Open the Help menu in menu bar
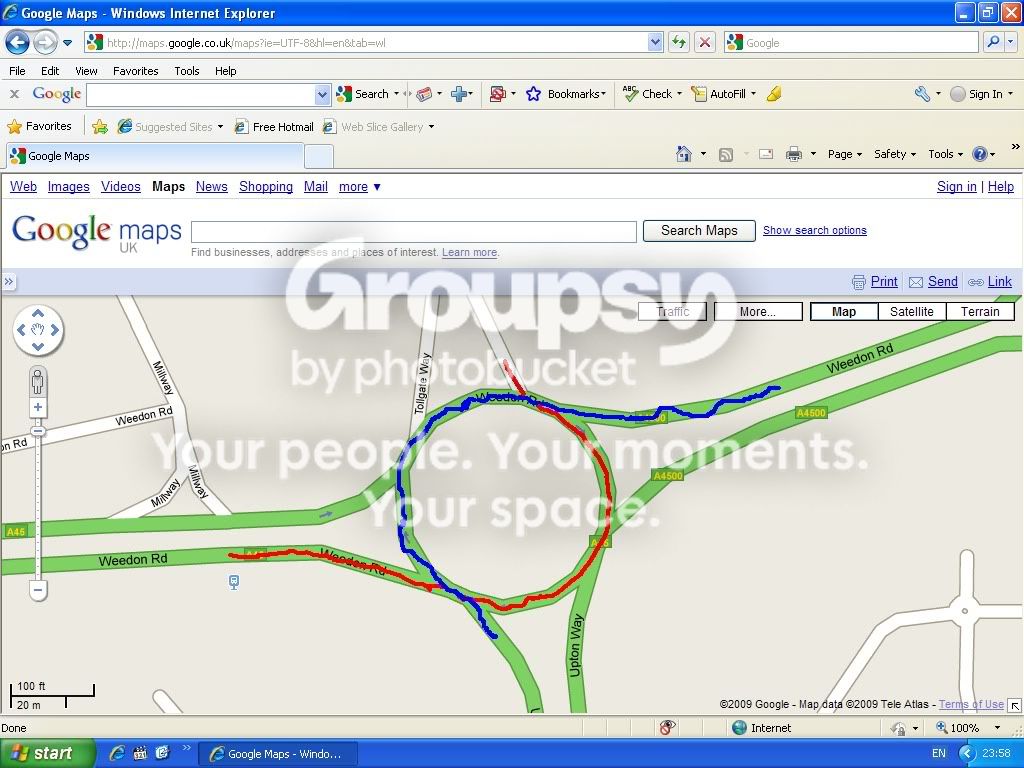The image size is (1024, 768). (225, 71)
